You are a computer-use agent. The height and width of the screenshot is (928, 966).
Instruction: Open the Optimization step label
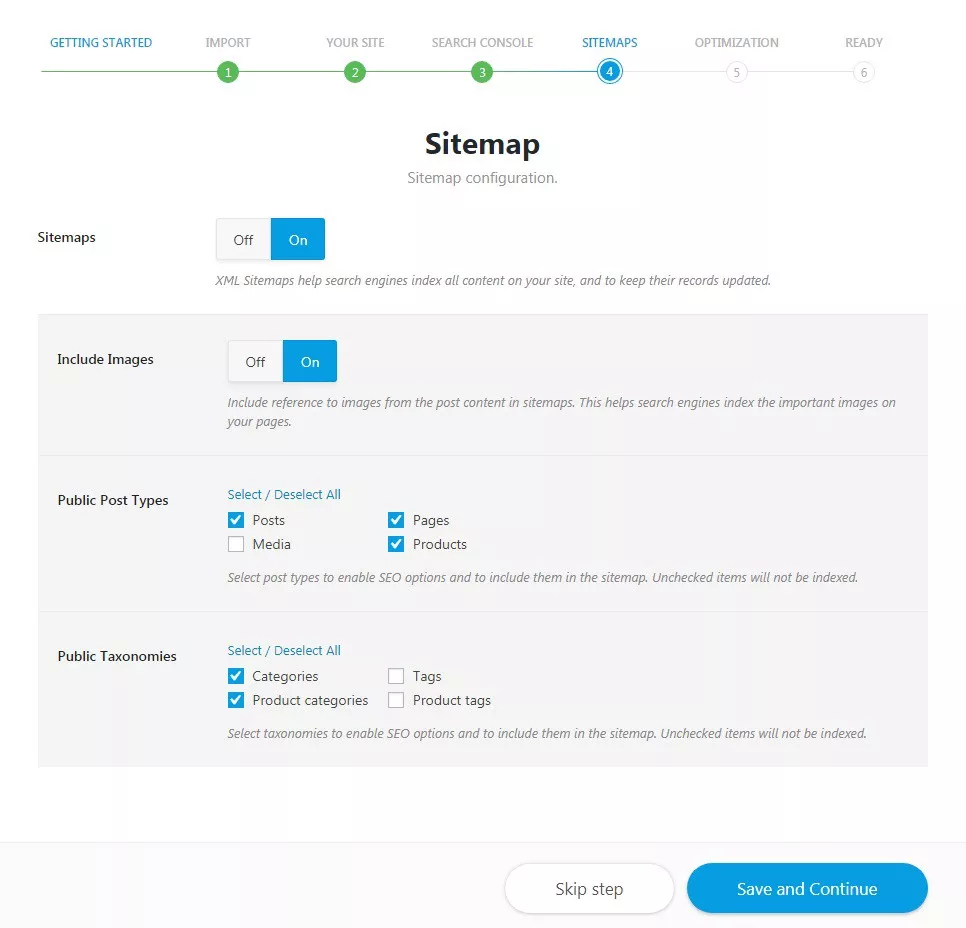click(736, 43)
